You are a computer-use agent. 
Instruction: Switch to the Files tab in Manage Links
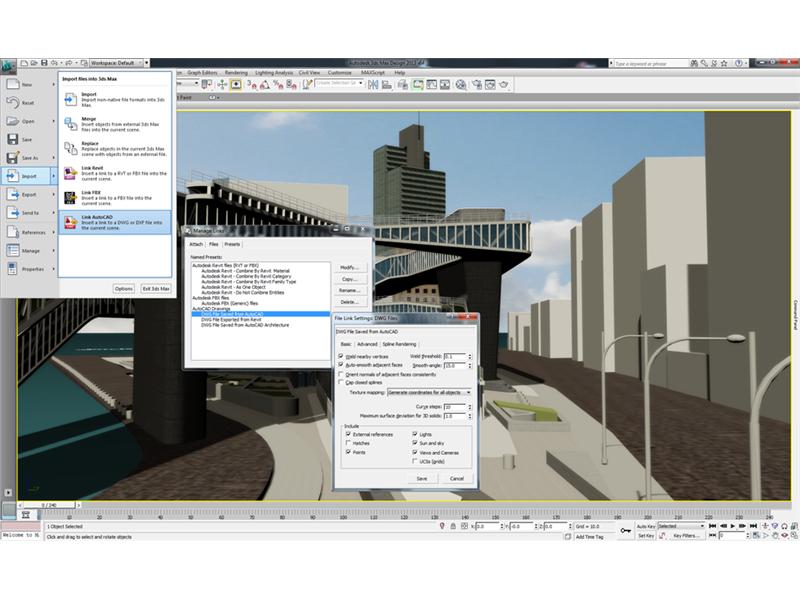[x=214, y=244]
